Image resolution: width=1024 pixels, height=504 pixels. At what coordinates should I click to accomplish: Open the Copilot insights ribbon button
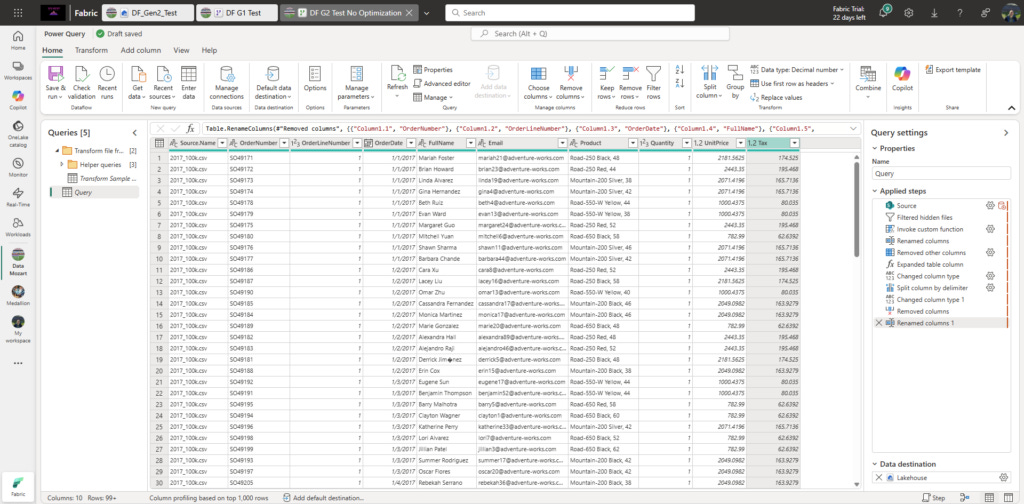(x=902, y=73)
